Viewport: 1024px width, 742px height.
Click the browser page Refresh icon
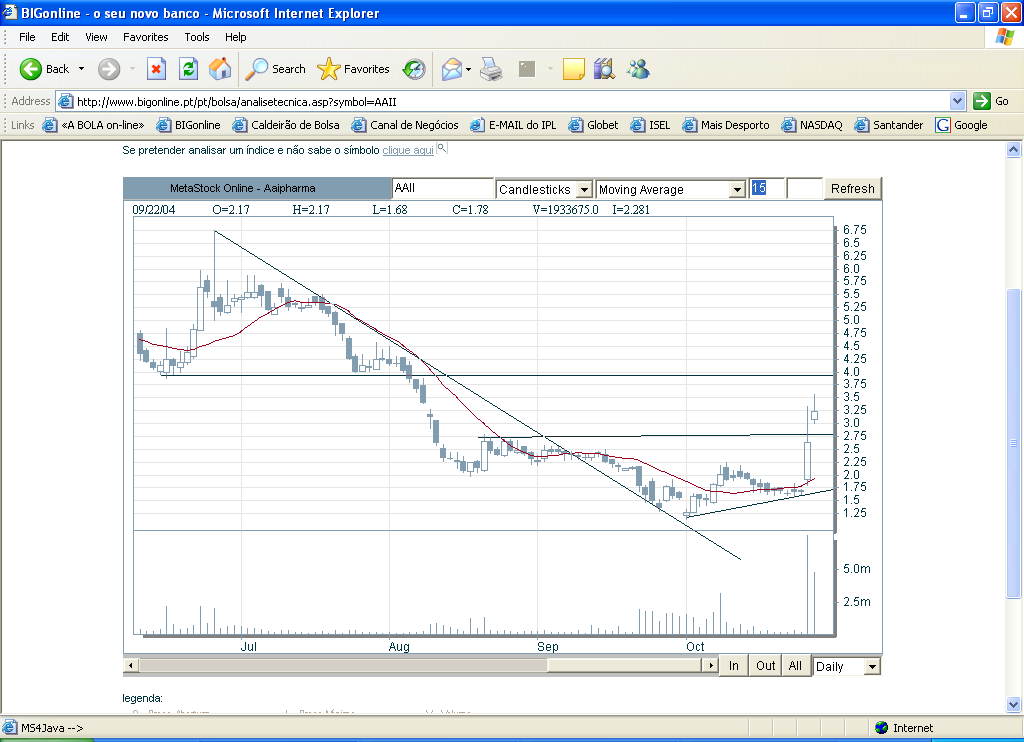click(188, 69)
